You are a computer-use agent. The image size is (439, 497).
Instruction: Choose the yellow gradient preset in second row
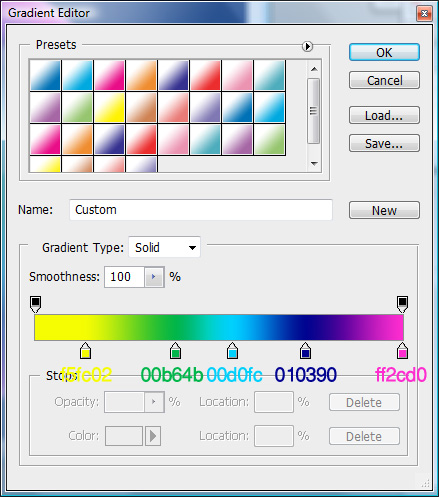110,108
